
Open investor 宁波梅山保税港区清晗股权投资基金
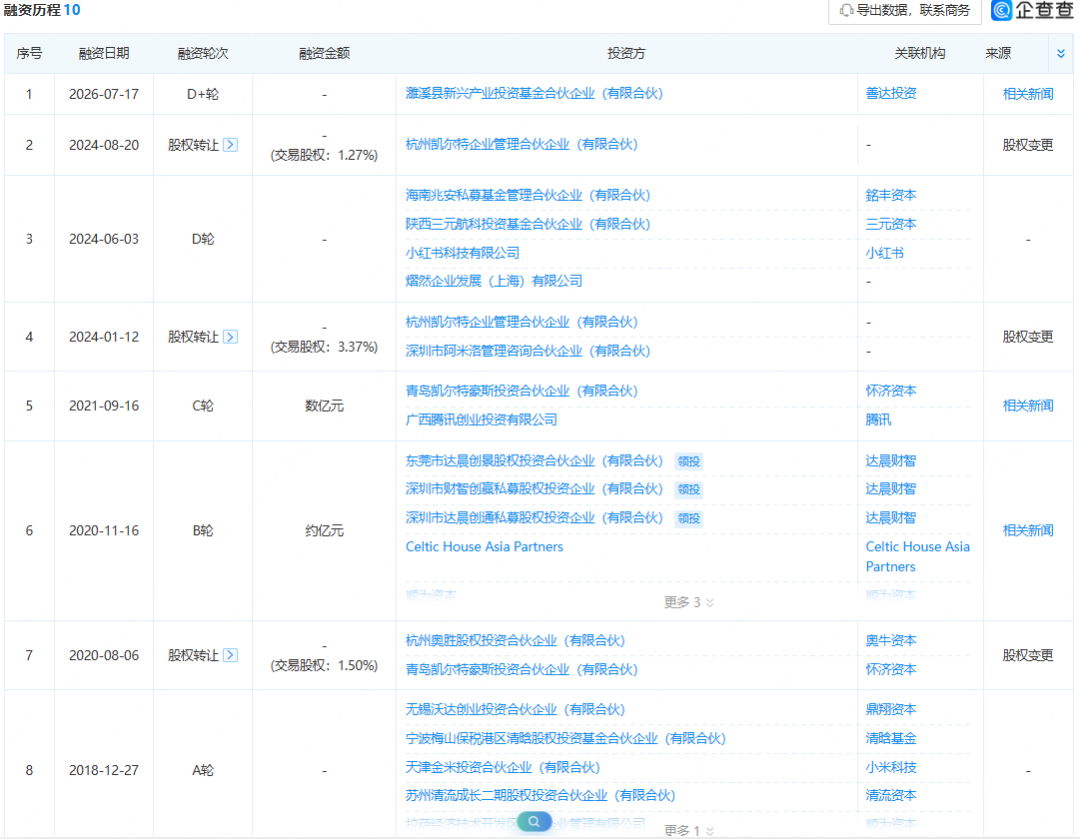[565, 738]
